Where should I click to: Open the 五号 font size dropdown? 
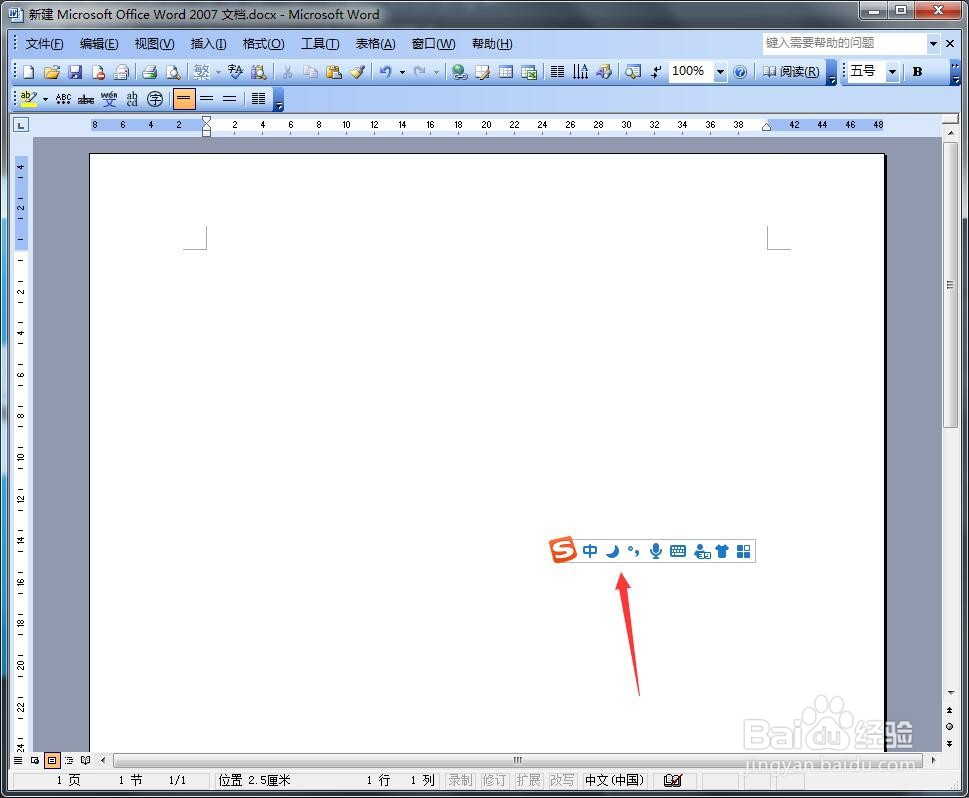click(892, 72)
